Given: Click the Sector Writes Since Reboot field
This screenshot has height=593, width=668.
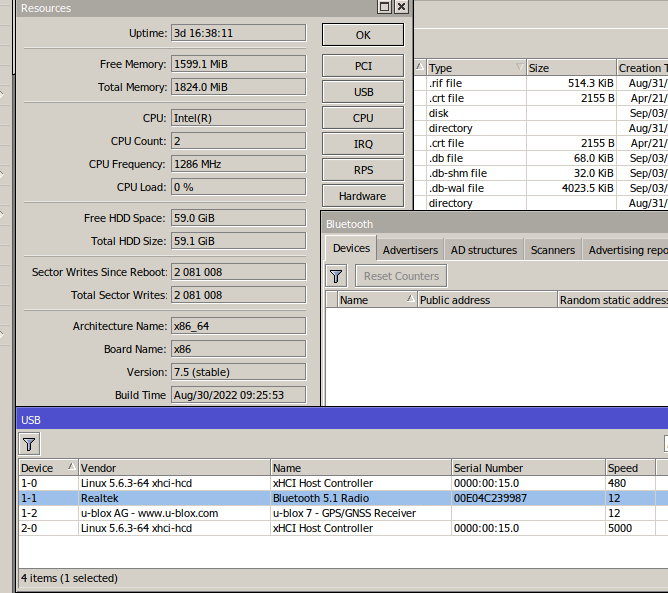Looking at the screenshot, I should (x=239, y=272).
